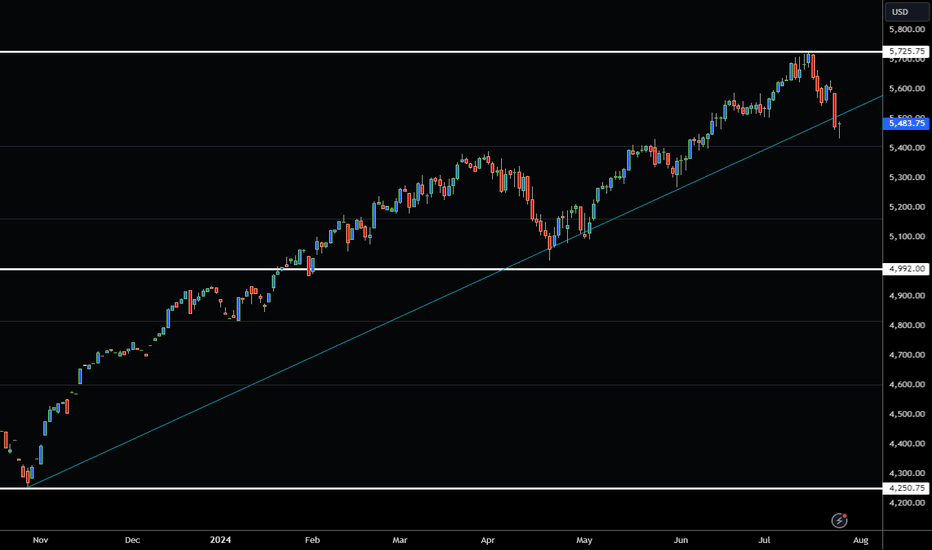Click the 5,600.00 price axis label

pyautogui.click(x=906, y=89)
